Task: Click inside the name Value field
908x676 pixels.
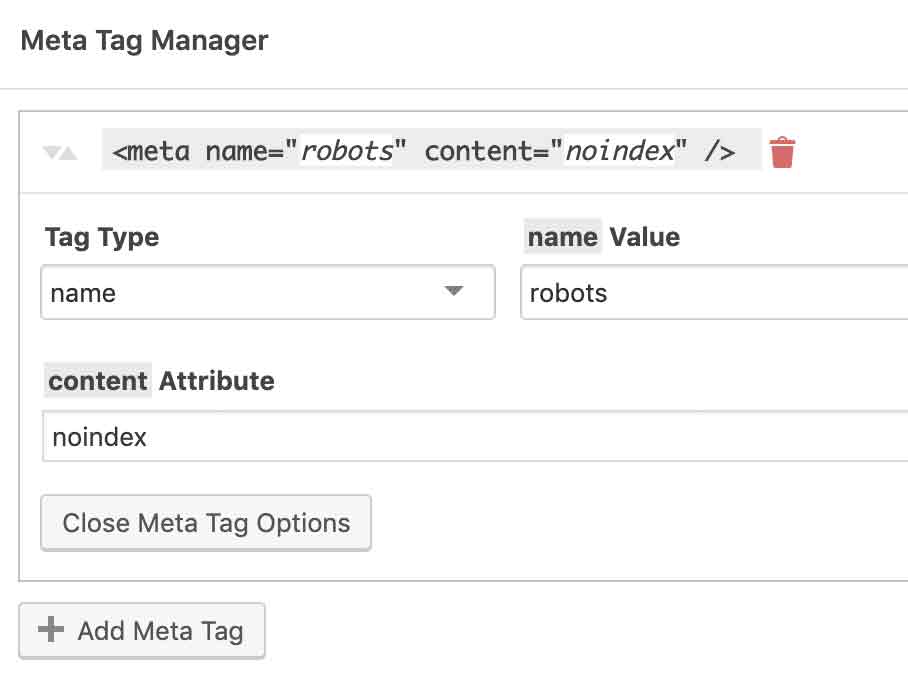Action: [x=700, y=293]
